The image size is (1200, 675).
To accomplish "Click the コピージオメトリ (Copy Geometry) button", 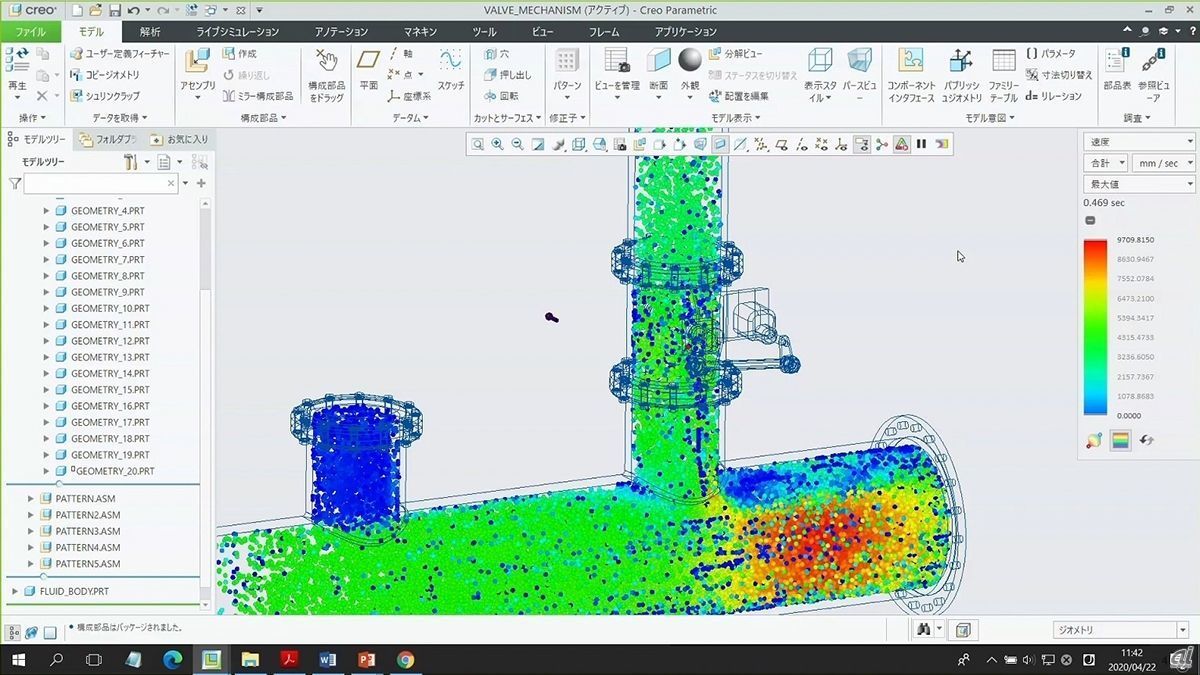I will click(105, 75).
